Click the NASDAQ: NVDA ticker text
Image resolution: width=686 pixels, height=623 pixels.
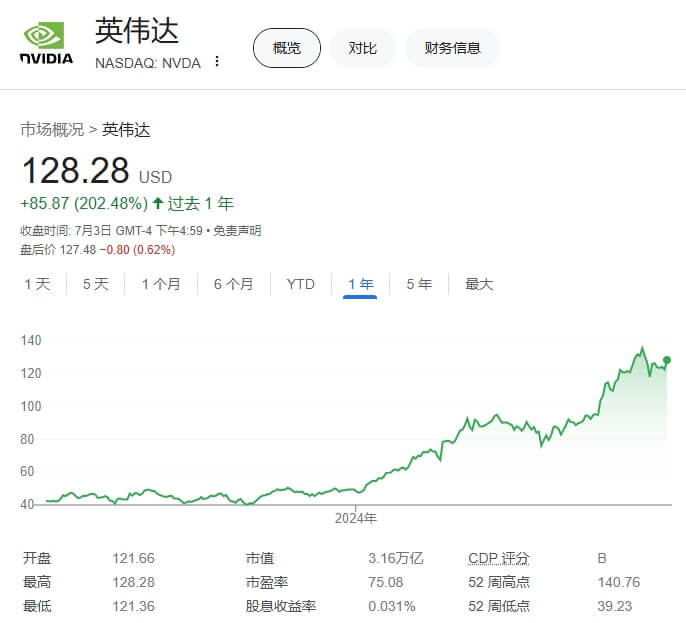pyautogui.click(x=148, y=63)
